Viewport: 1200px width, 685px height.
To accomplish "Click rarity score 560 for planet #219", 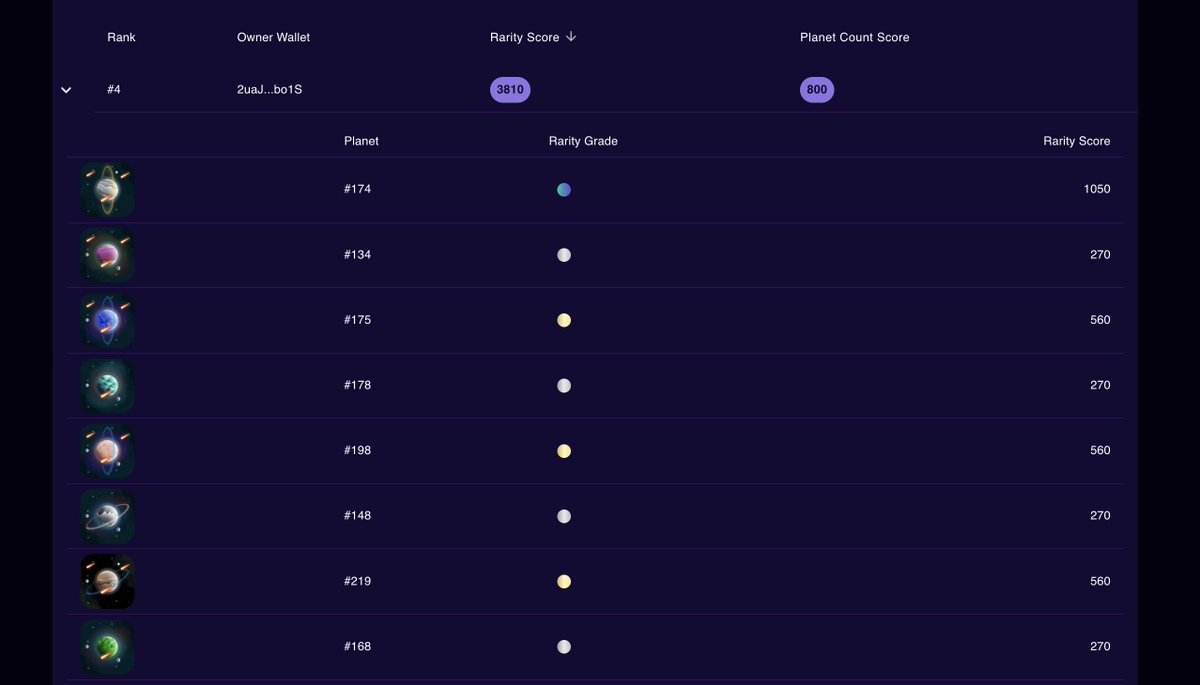I will 1100,581.
